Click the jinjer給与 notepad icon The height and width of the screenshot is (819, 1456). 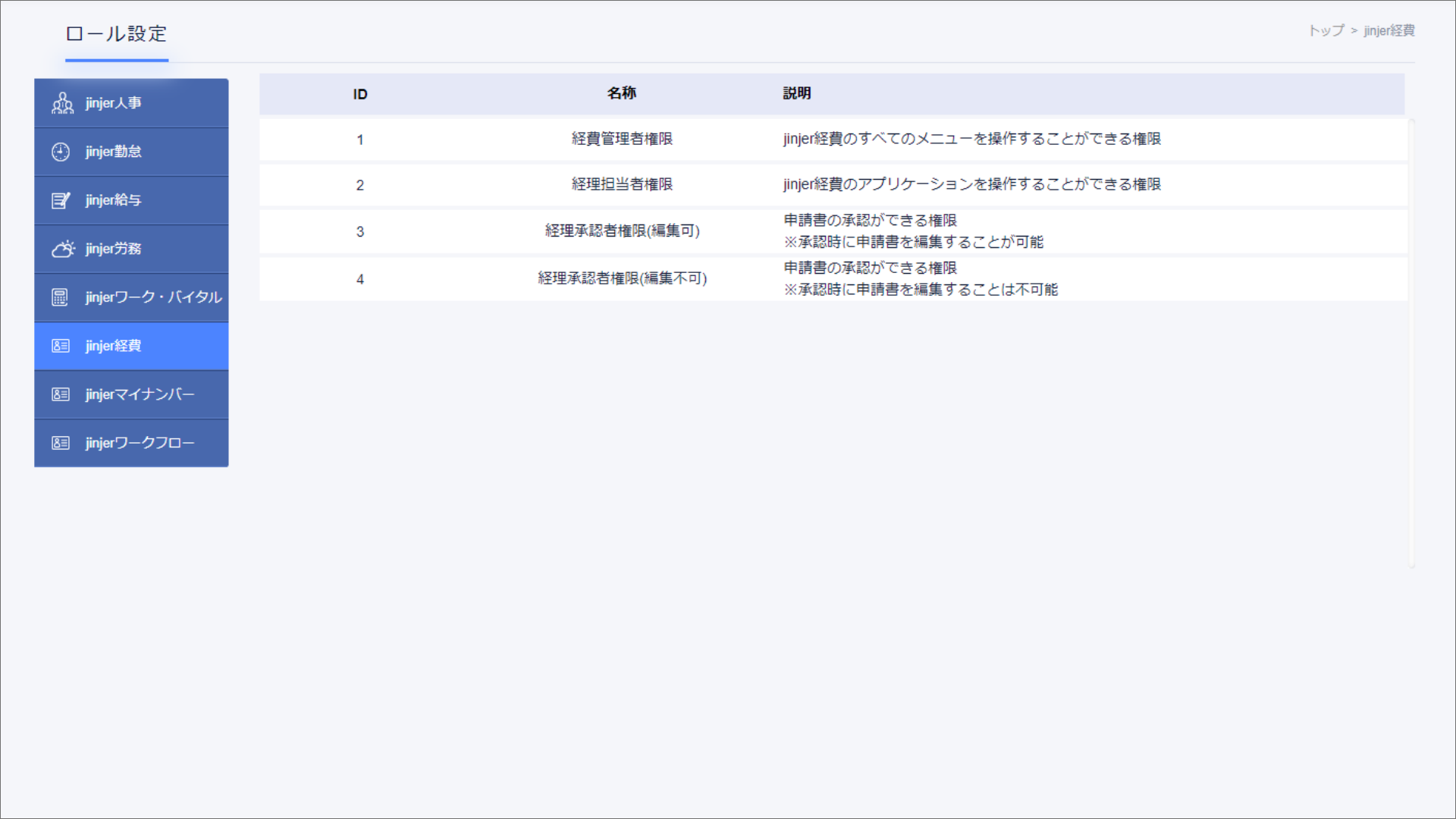tap(61, 200)
